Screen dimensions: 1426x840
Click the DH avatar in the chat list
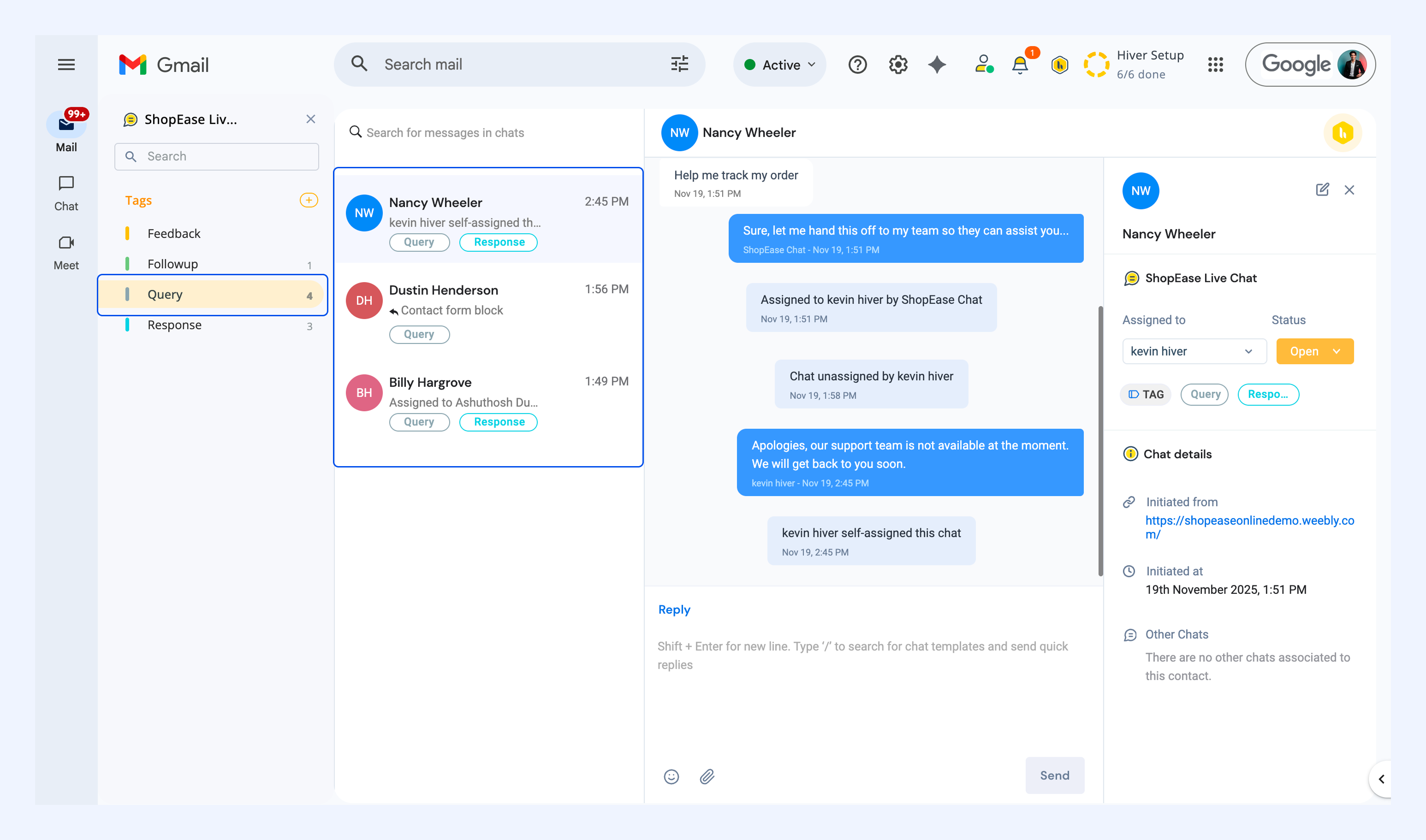coord(364,301)
